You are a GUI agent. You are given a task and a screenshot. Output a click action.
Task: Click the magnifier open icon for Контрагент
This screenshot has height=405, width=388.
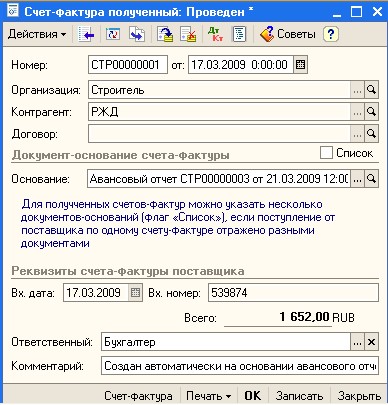pyautogui.click(x=371, y=112)
